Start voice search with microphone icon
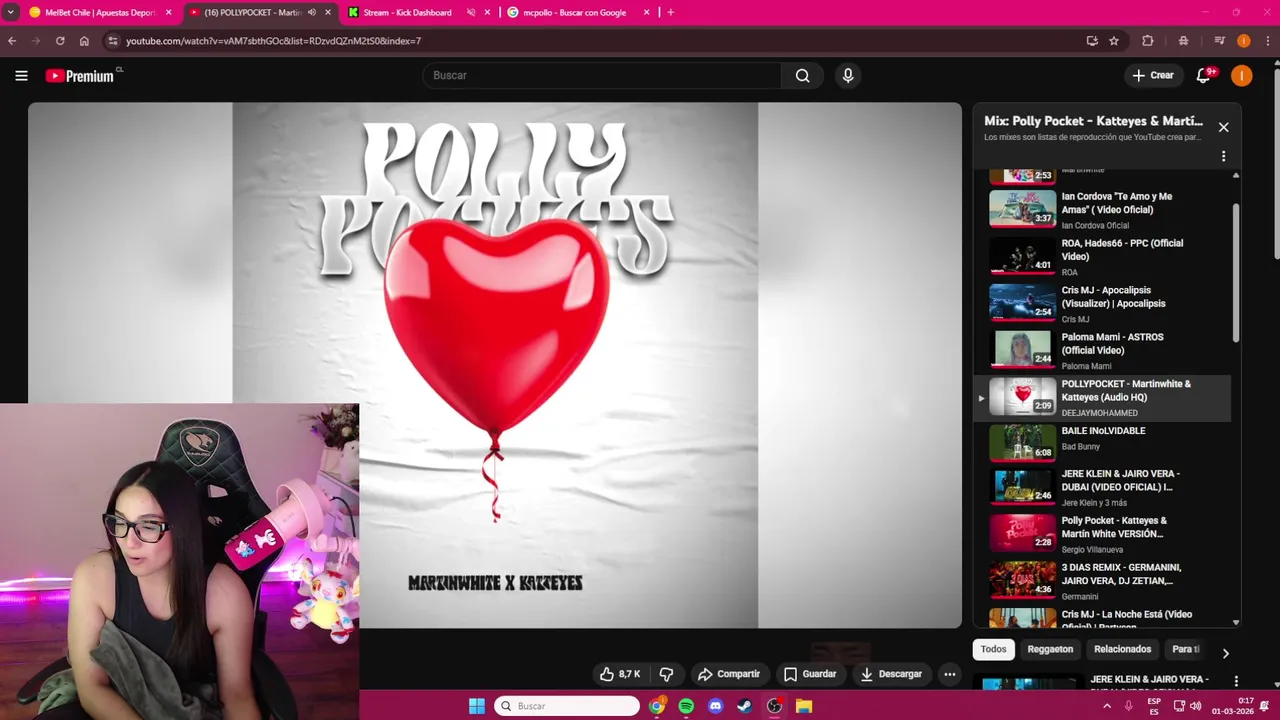The width and height of the screenshot is (1280, 720). (848, 75)
